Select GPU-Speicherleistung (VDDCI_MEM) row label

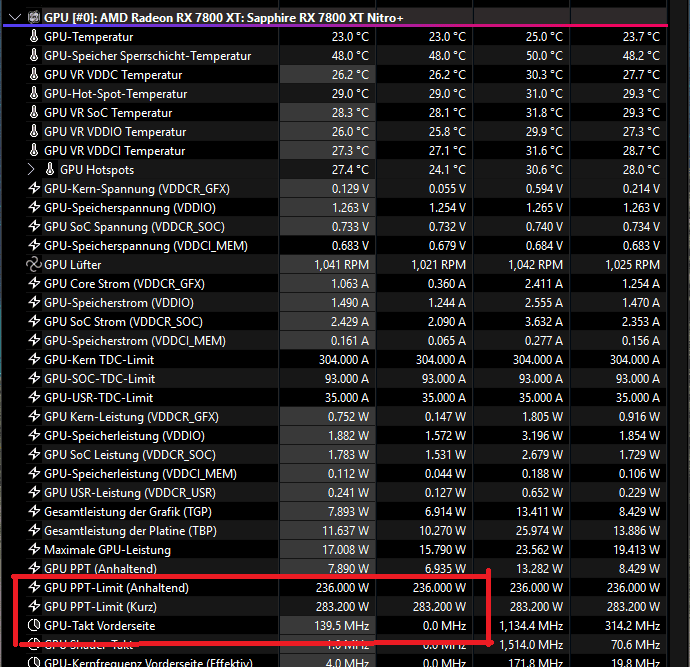[140, 474]
